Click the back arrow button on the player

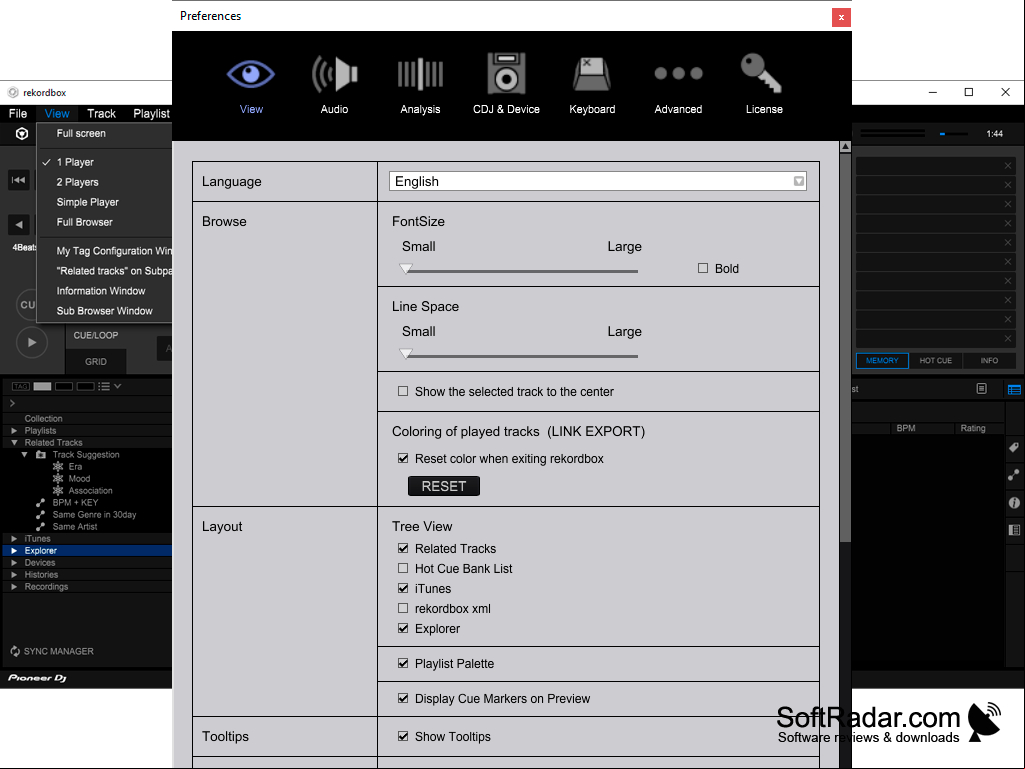tap(18, 224)
